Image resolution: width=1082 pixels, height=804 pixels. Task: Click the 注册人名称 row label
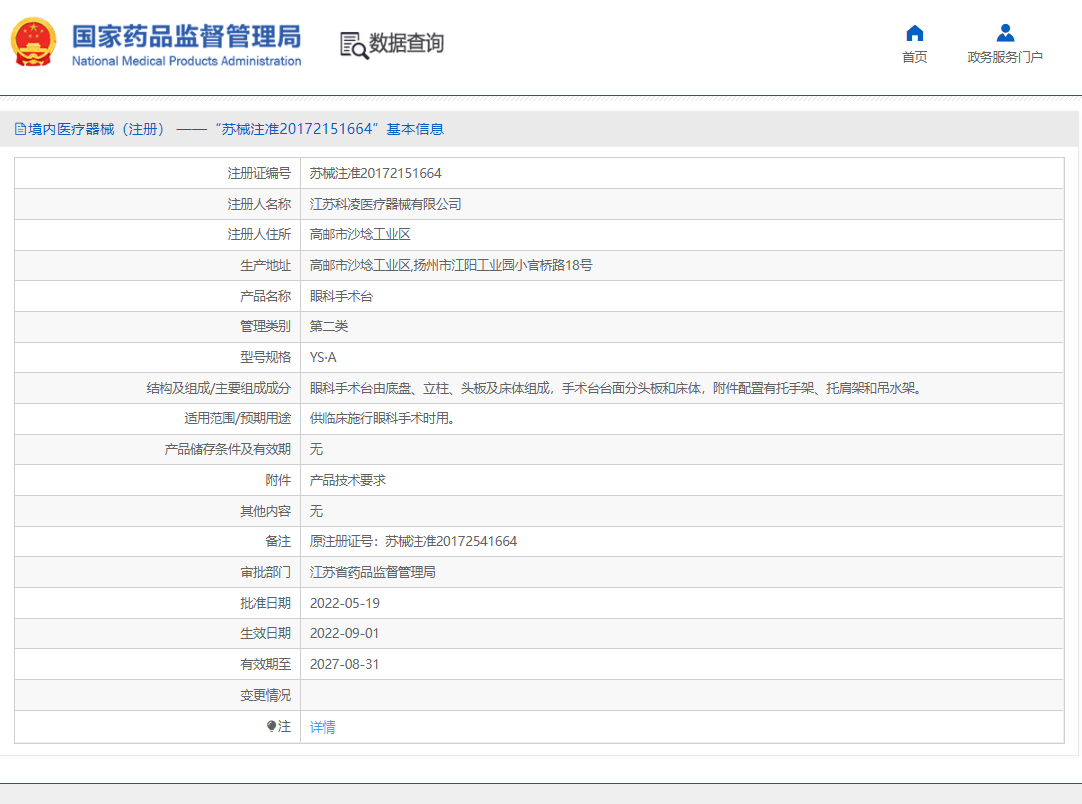(259, 204)
